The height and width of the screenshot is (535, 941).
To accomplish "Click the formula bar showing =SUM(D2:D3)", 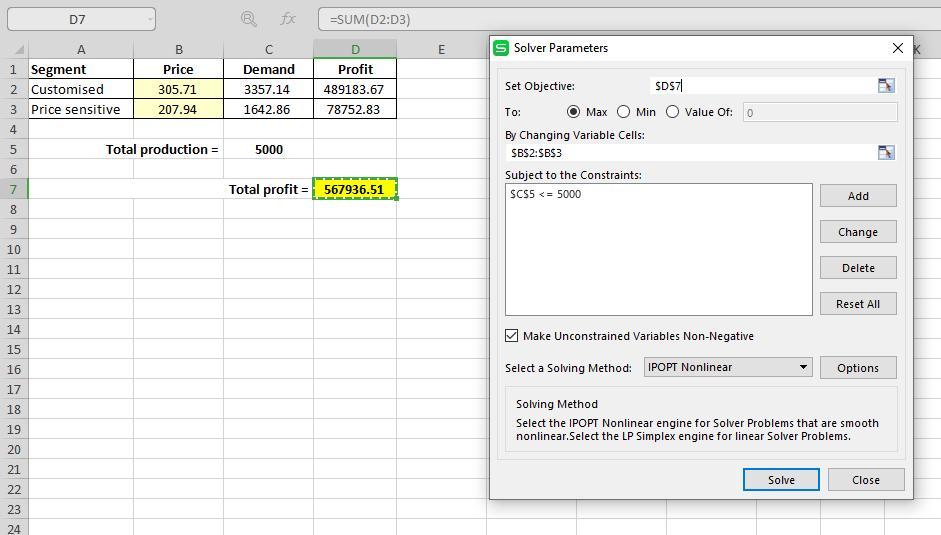I will [x=629, y=19].
